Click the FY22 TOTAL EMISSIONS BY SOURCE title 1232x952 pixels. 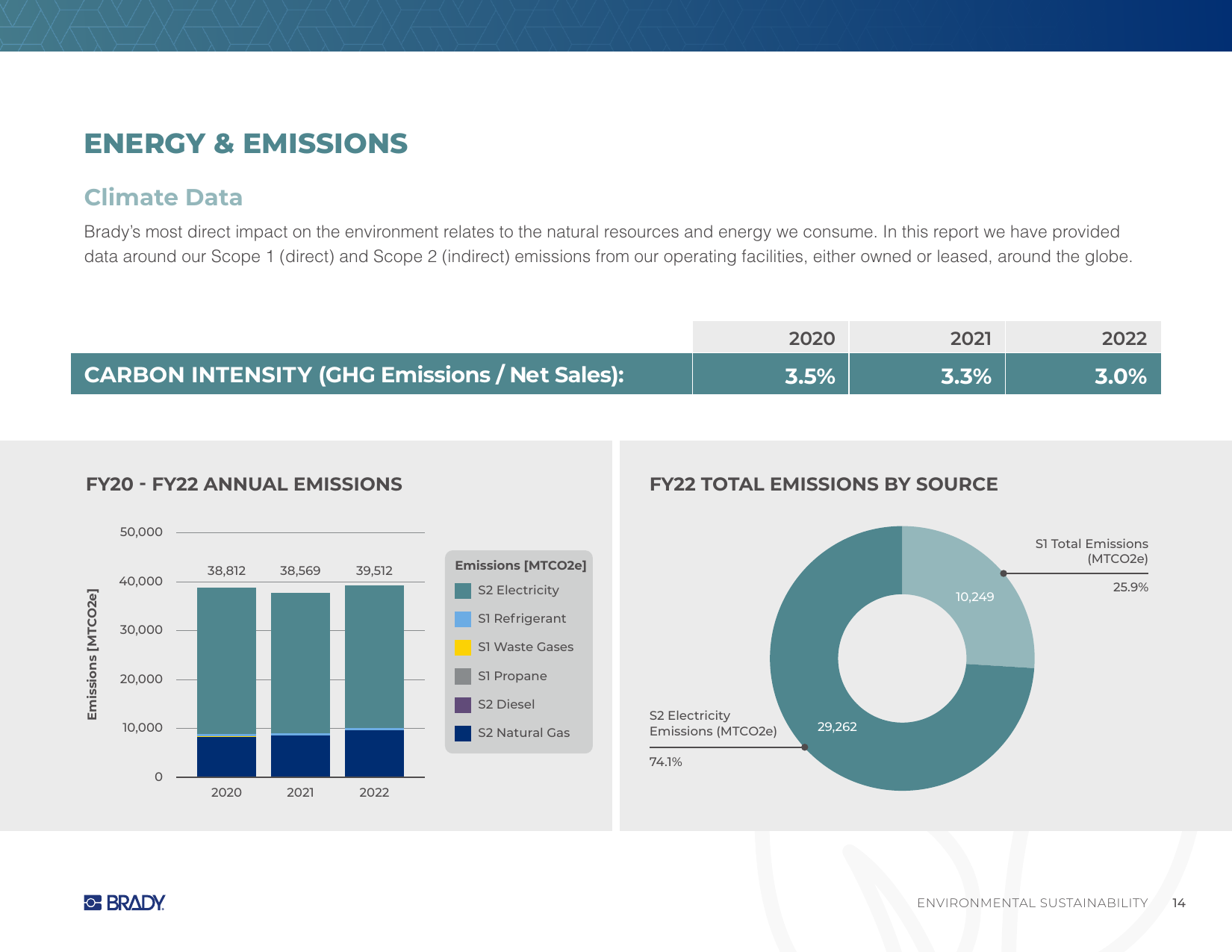[824, 485]
